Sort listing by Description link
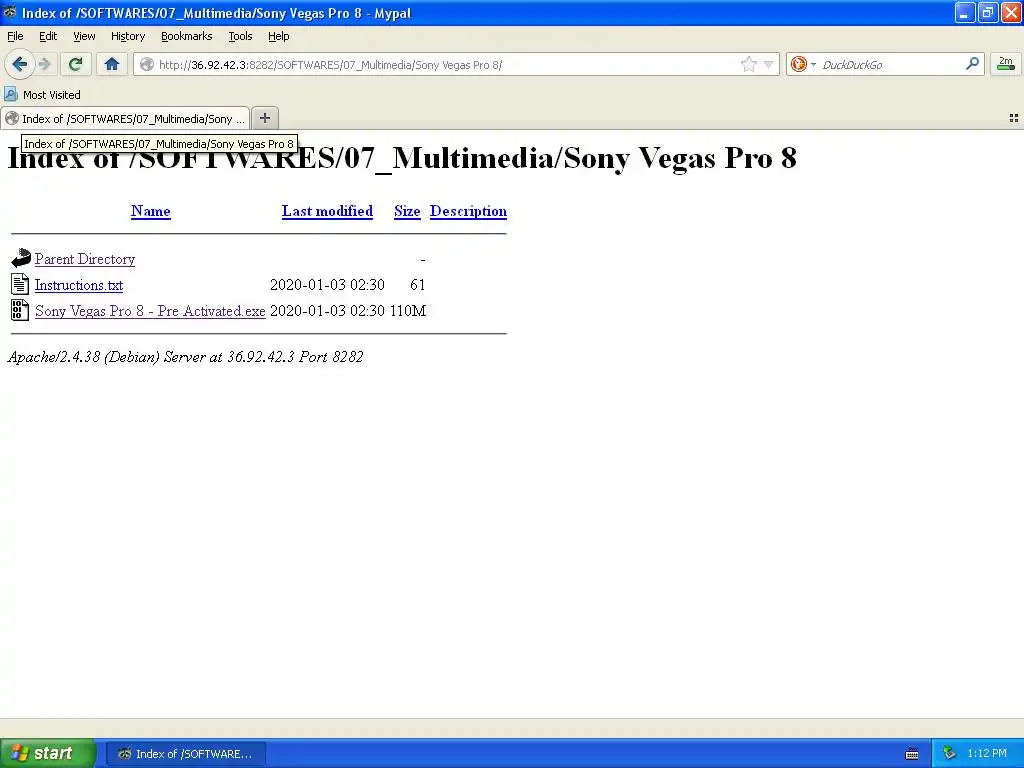The height and width of the screenshot is (768, 1024). click(468, 211)
